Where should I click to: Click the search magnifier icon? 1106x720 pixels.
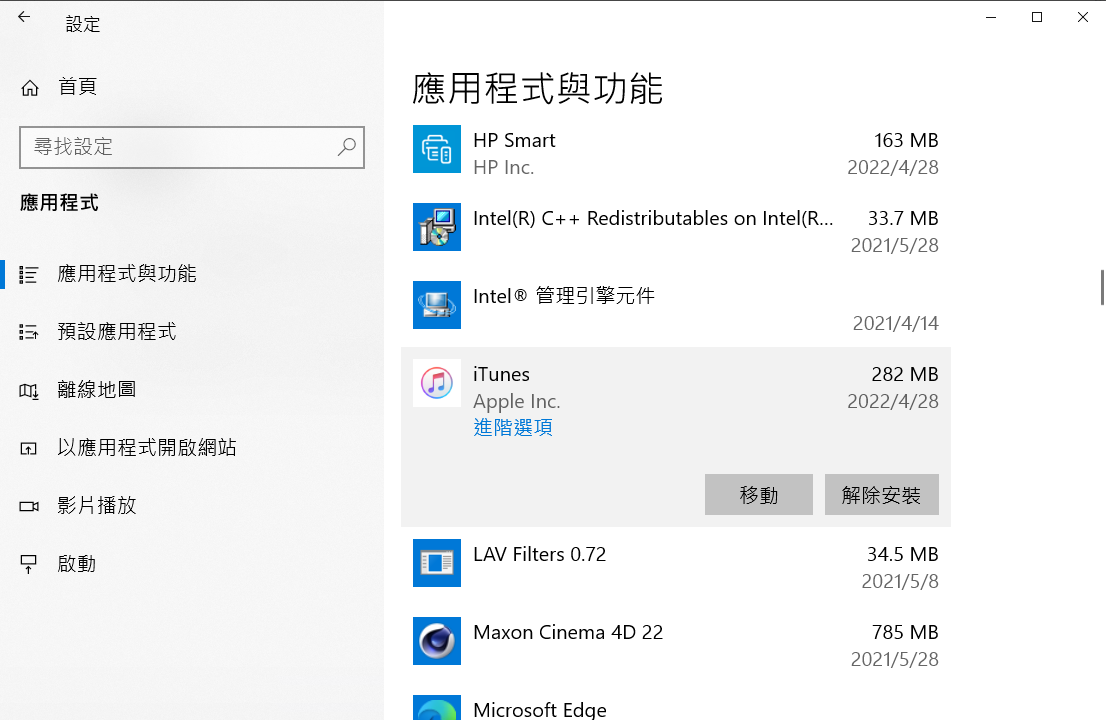[346, 147]
